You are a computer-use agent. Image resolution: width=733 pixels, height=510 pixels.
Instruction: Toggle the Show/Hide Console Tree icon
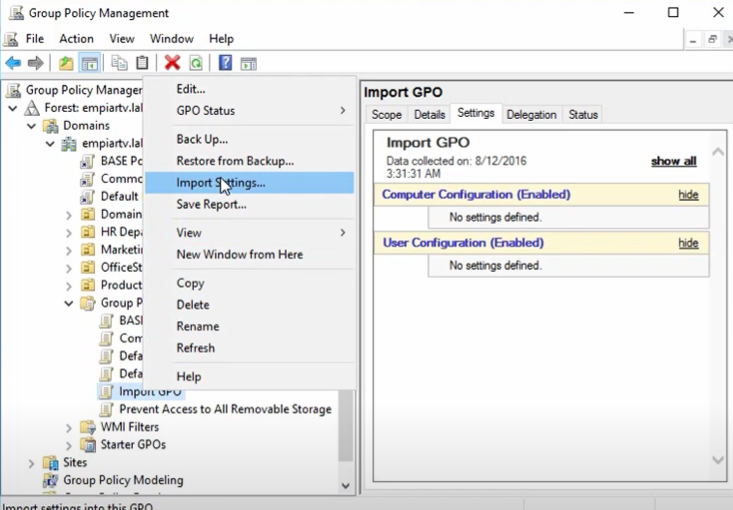[x=90, y=63]
